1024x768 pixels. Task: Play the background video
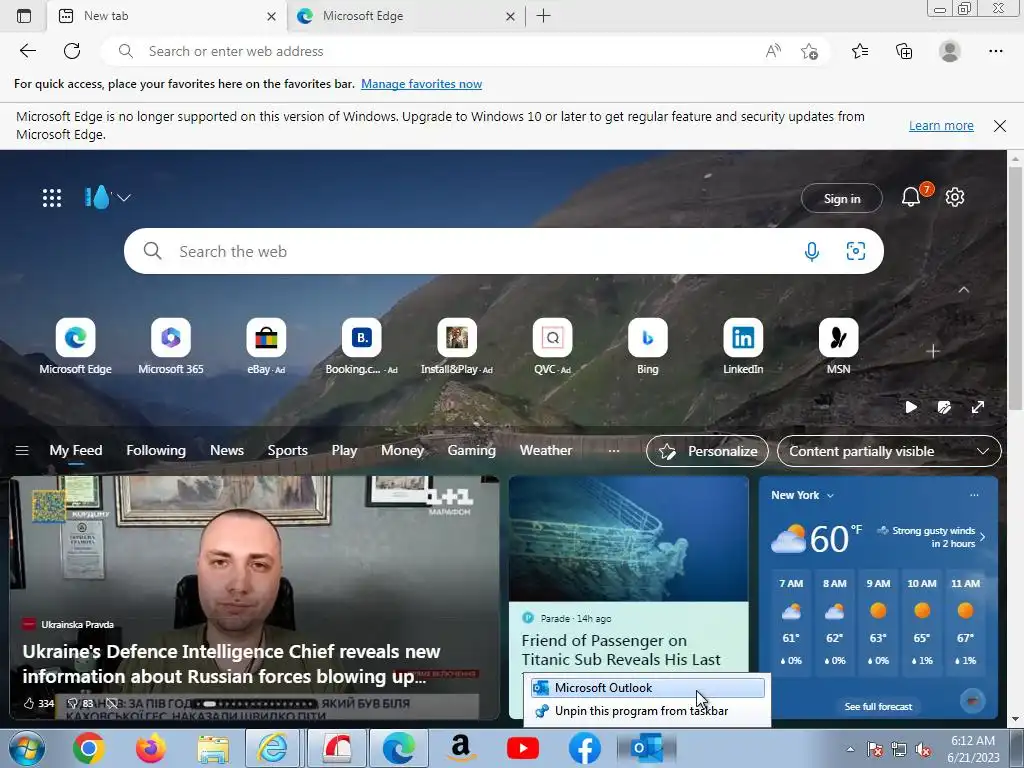911,408
